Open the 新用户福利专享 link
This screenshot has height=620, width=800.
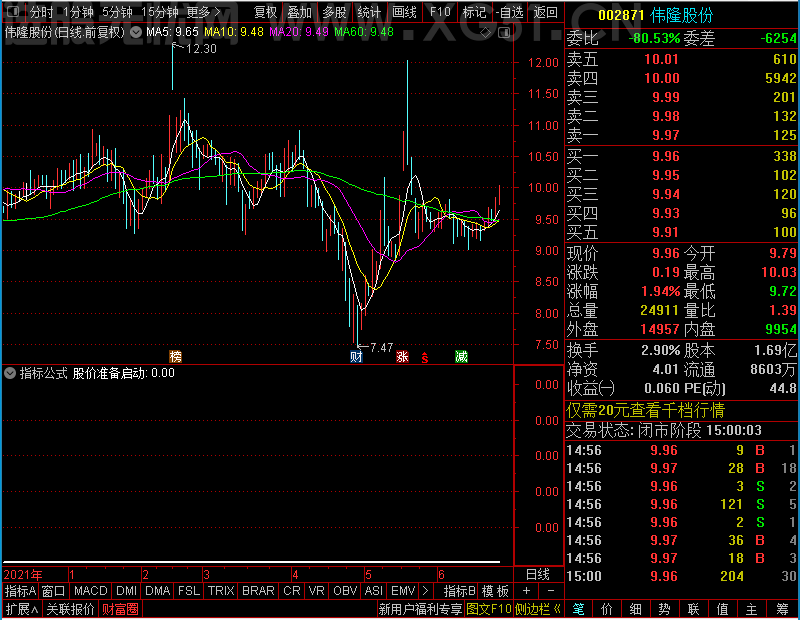tap(420, 609)
